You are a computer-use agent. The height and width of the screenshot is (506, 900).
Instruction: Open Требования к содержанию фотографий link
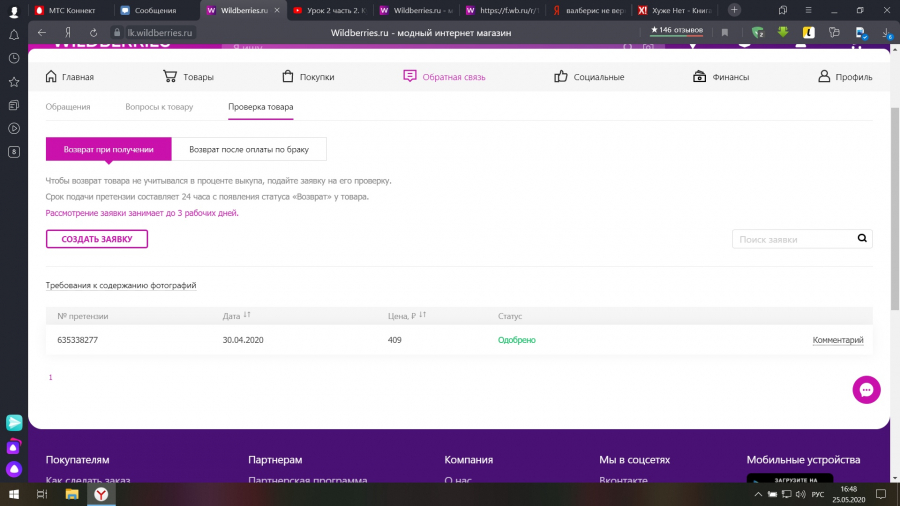(x=121, y=285)
